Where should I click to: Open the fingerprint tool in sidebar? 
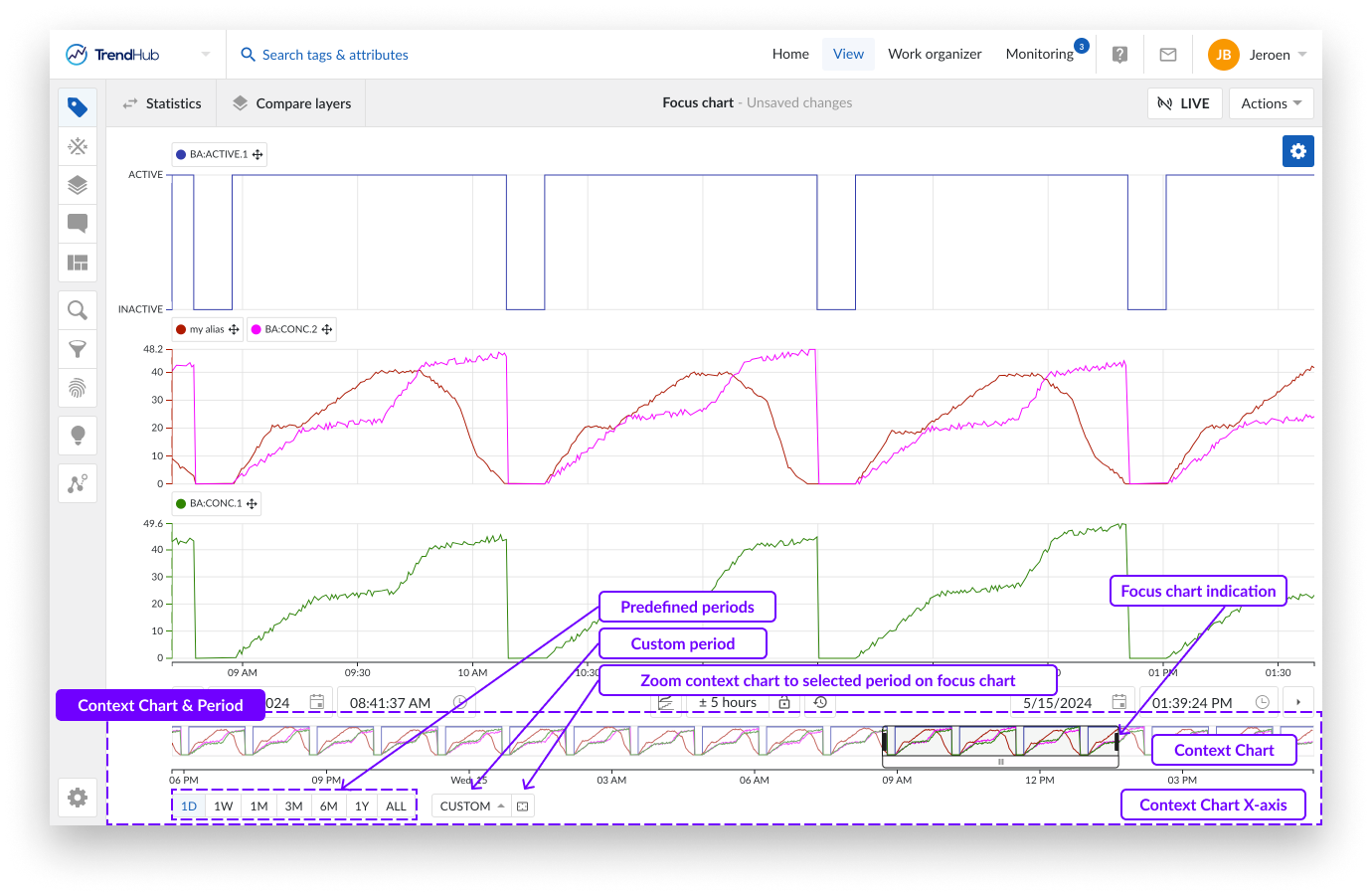[x=78, y=388]
